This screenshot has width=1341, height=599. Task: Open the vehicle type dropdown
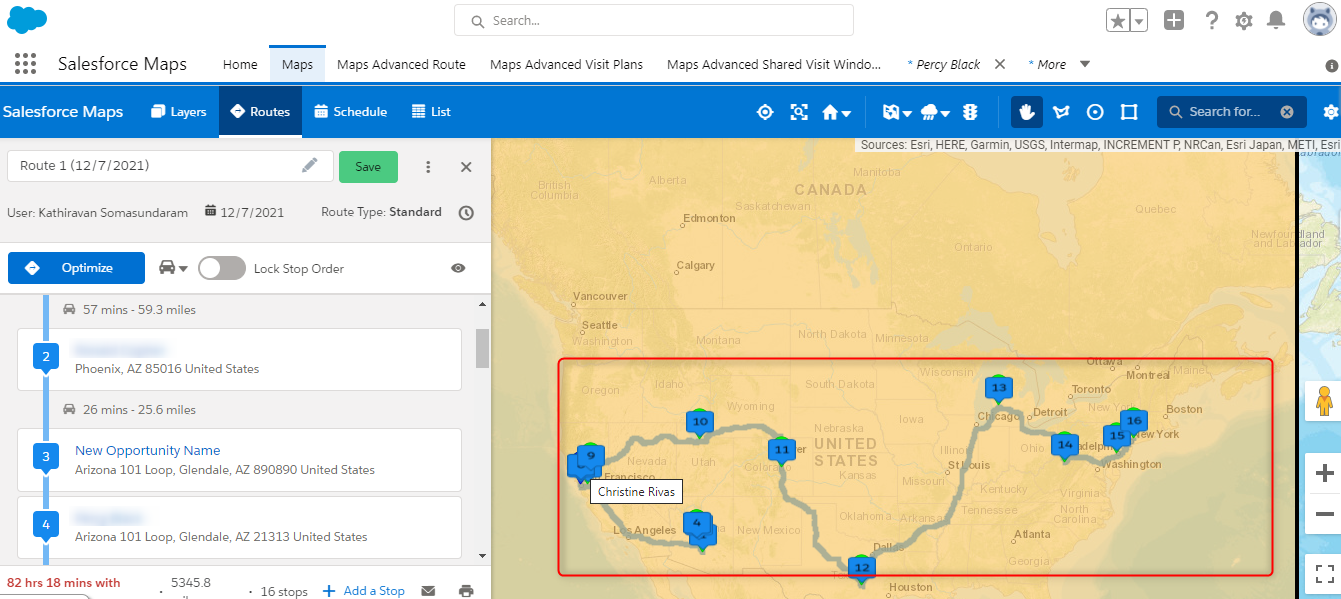[172, 268]
